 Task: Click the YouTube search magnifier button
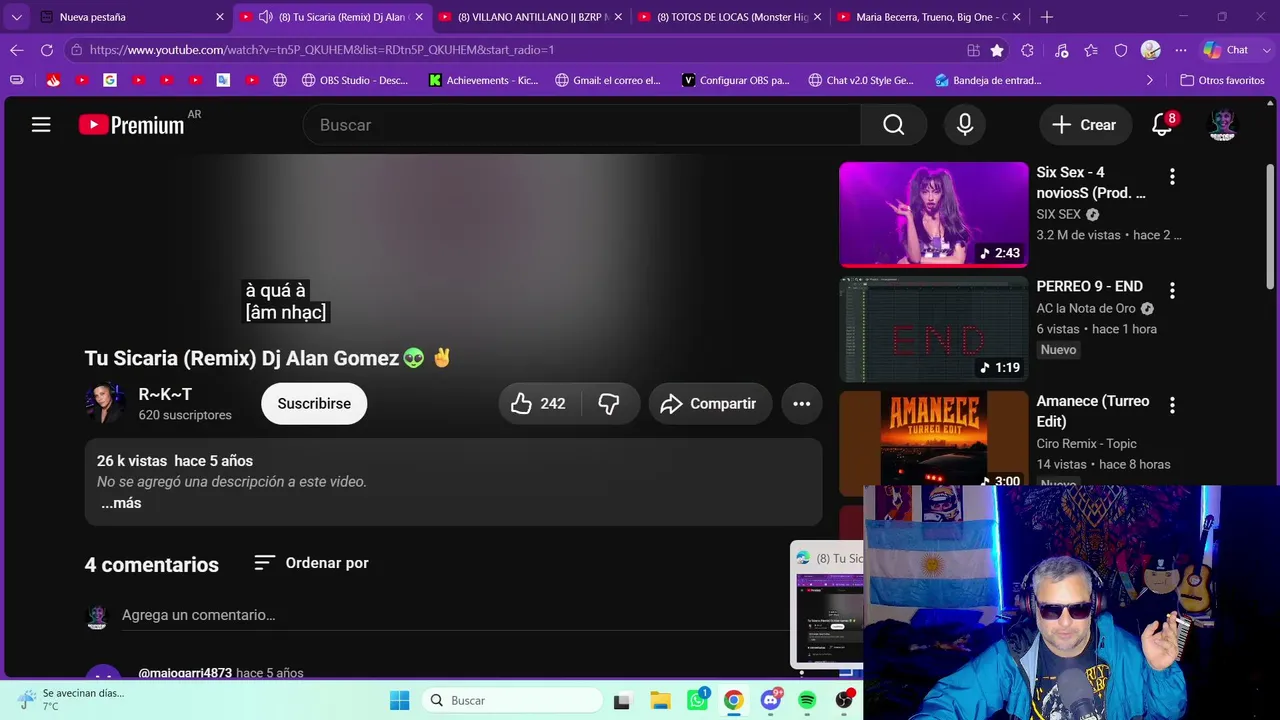click(x=893, y=125)
